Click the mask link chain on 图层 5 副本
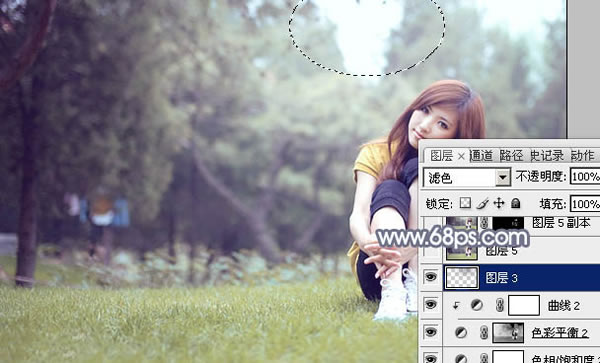 (484, 223)
